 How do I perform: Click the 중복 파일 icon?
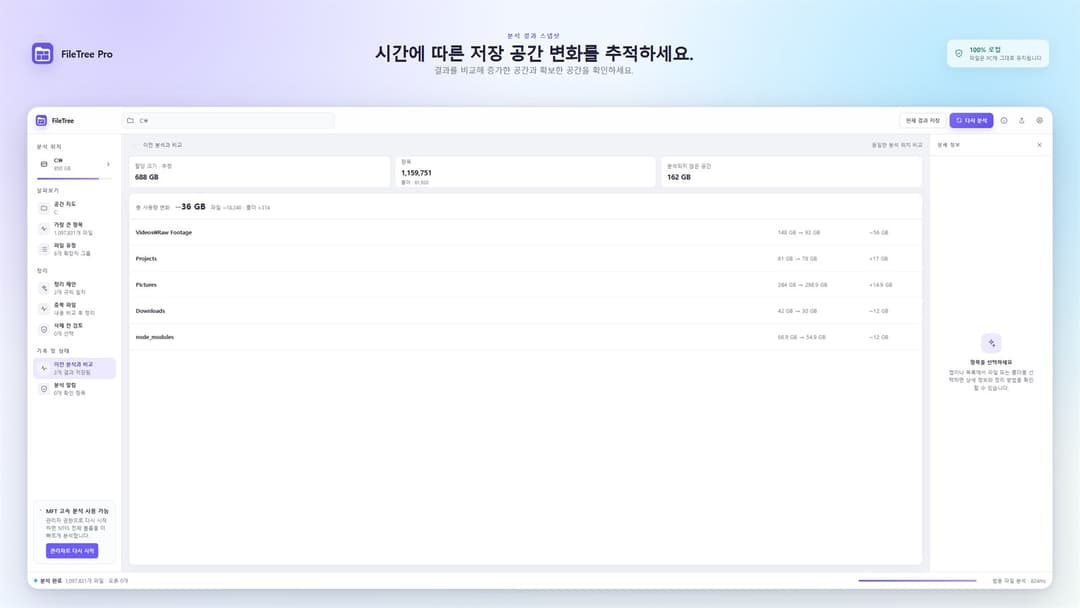[x=44, y=308]
